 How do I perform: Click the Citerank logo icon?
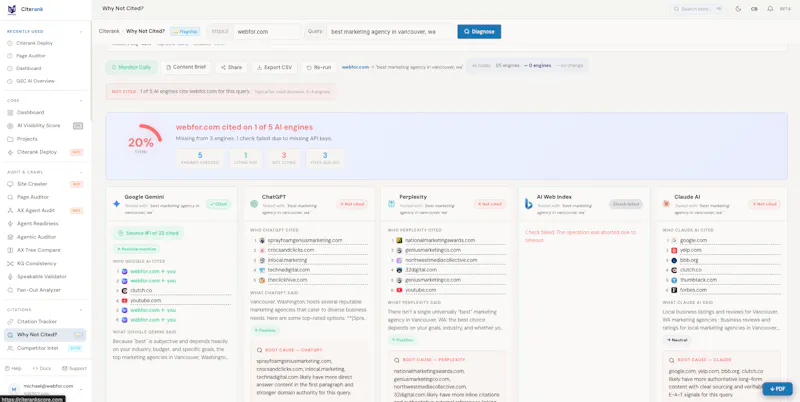(12, 9)
